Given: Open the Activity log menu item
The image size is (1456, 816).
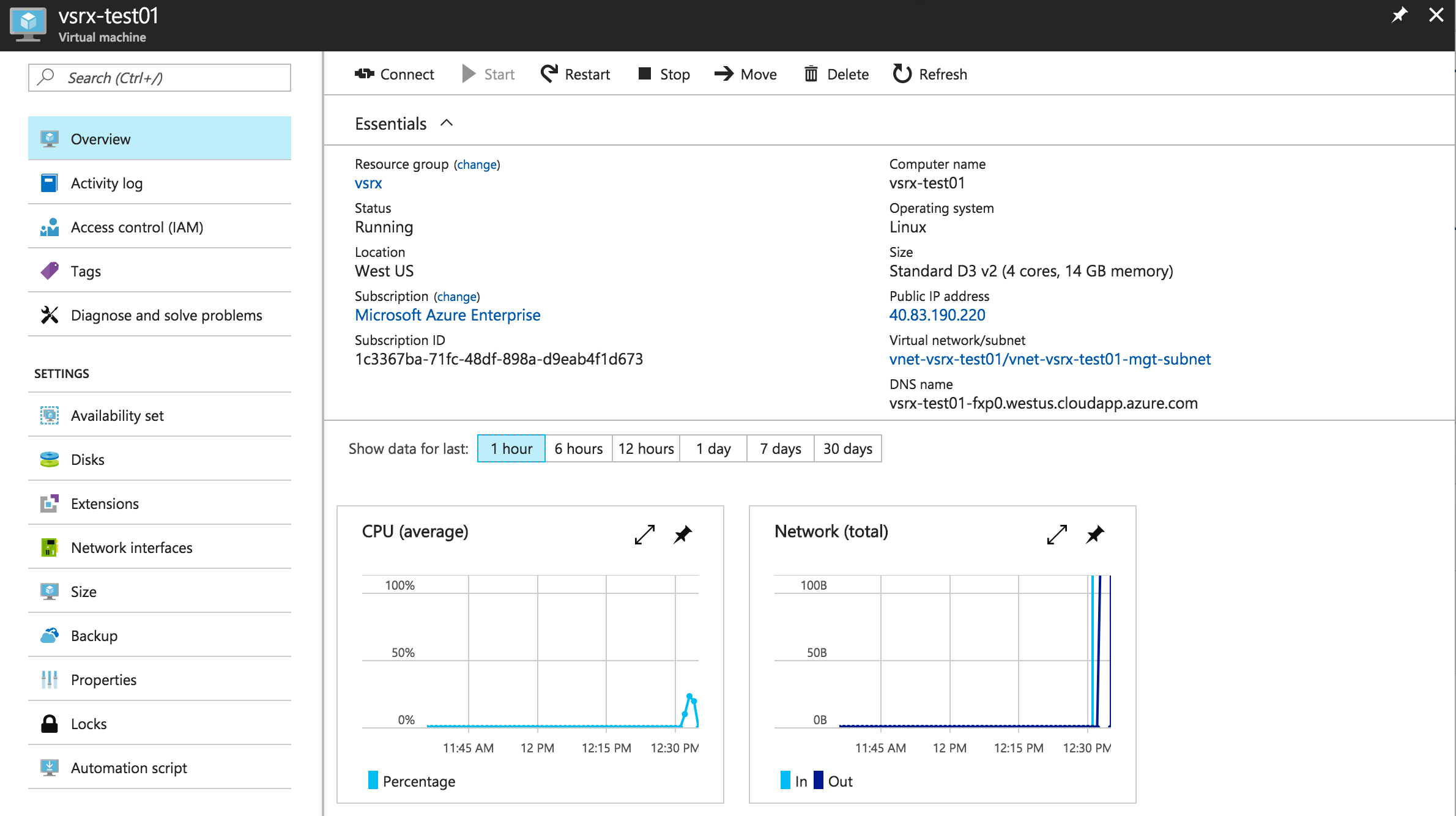Looking at the screenshot, I should [106, 183].
